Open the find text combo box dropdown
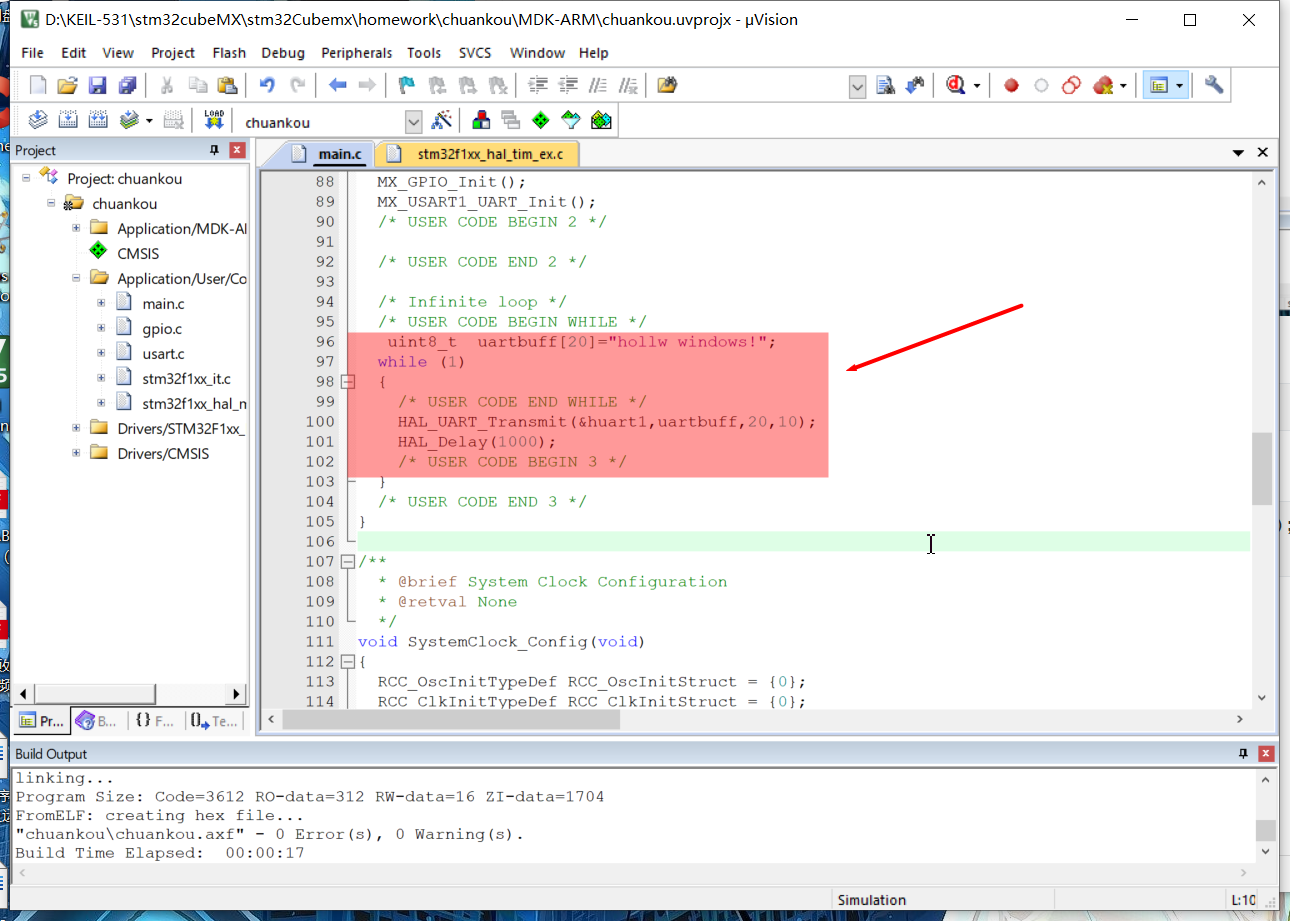 pos(857,86)
